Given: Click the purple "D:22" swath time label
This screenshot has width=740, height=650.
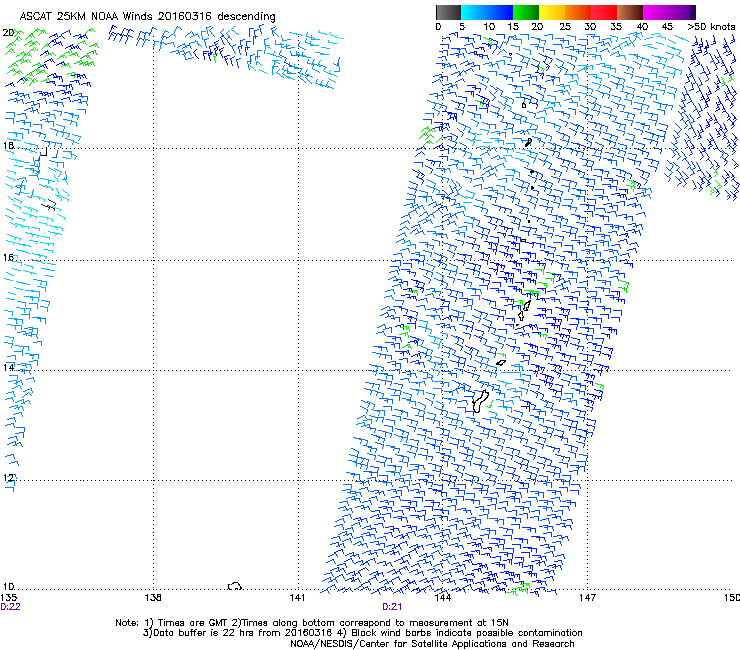Looking at the screenshot, I should tap(10, 607).
